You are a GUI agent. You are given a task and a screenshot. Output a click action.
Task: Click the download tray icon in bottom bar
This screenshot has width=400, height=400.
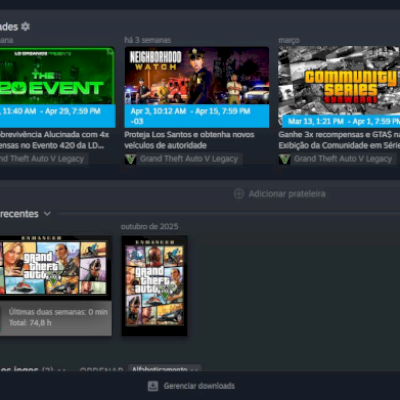(153, 386)
